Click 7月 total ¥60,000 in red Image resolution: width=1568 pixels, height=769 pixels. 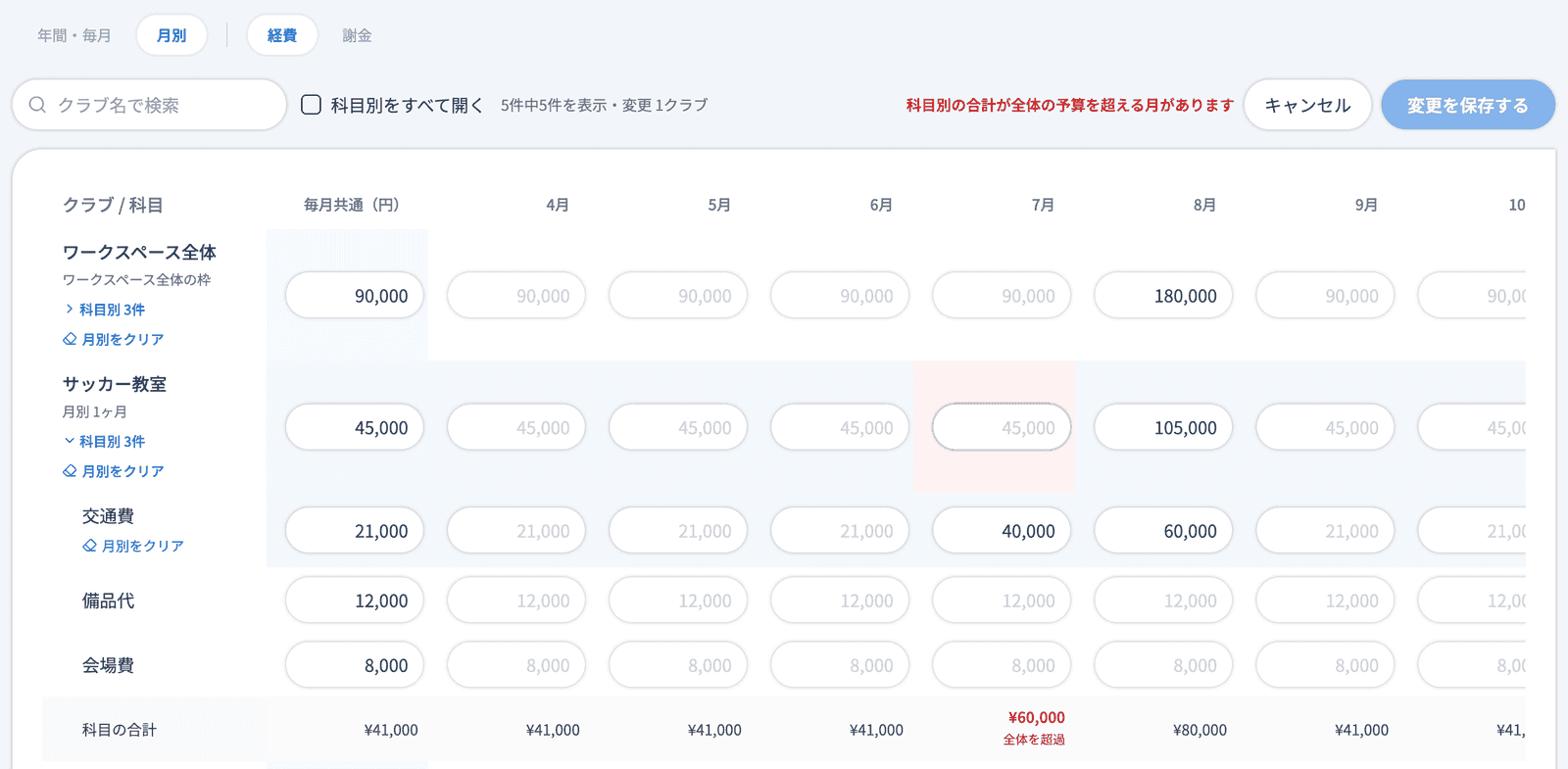pos(1036,718)
